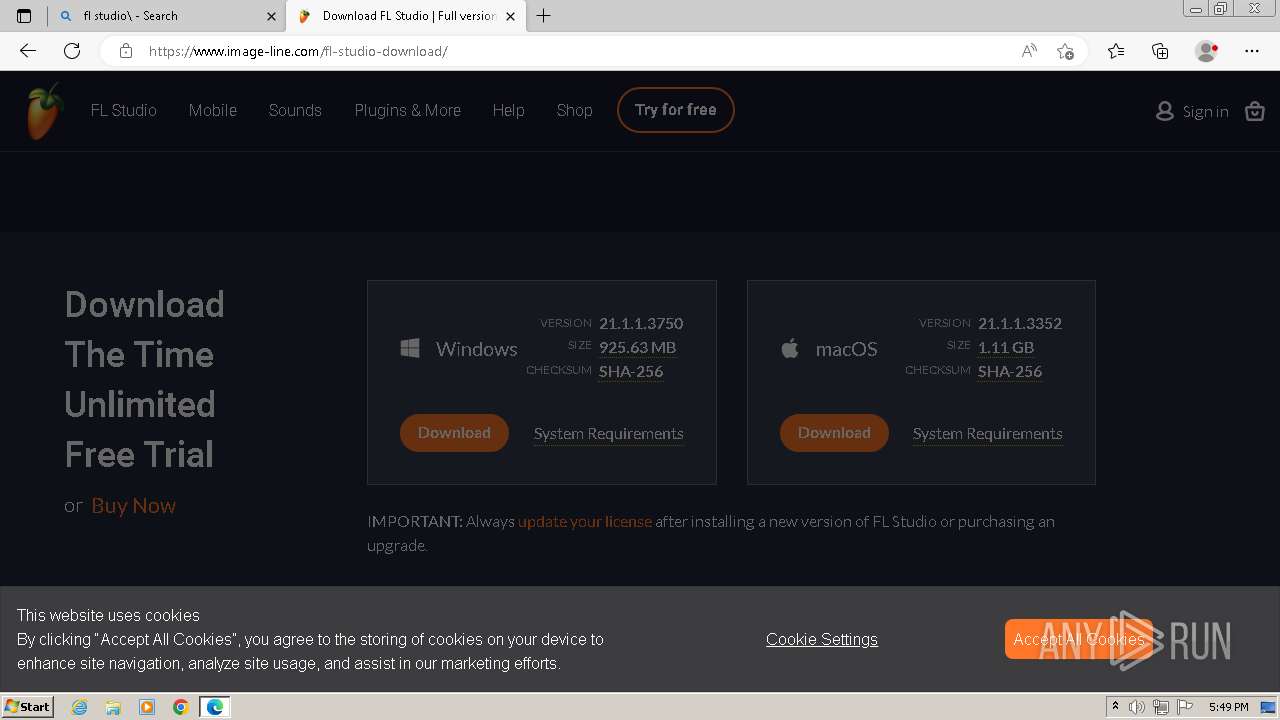
Task: Select the Edge taskbar icon
Action: tap(215, 707)
